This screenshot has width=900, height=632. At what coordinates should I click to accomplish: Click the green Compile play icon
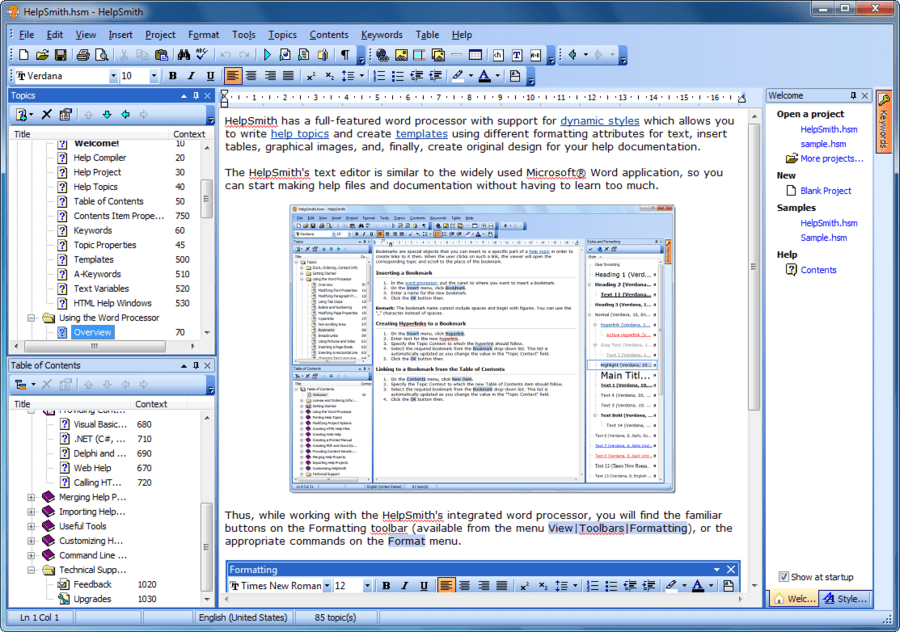(x=267, y=55)
